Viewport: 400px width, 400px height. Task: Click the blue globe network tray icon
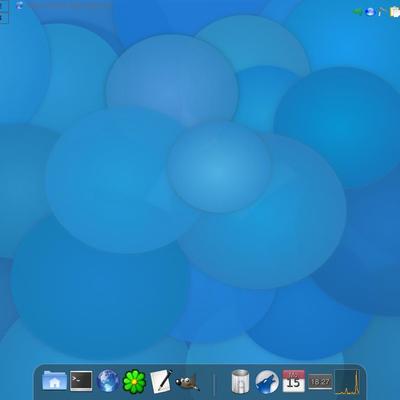pos(370,12)
